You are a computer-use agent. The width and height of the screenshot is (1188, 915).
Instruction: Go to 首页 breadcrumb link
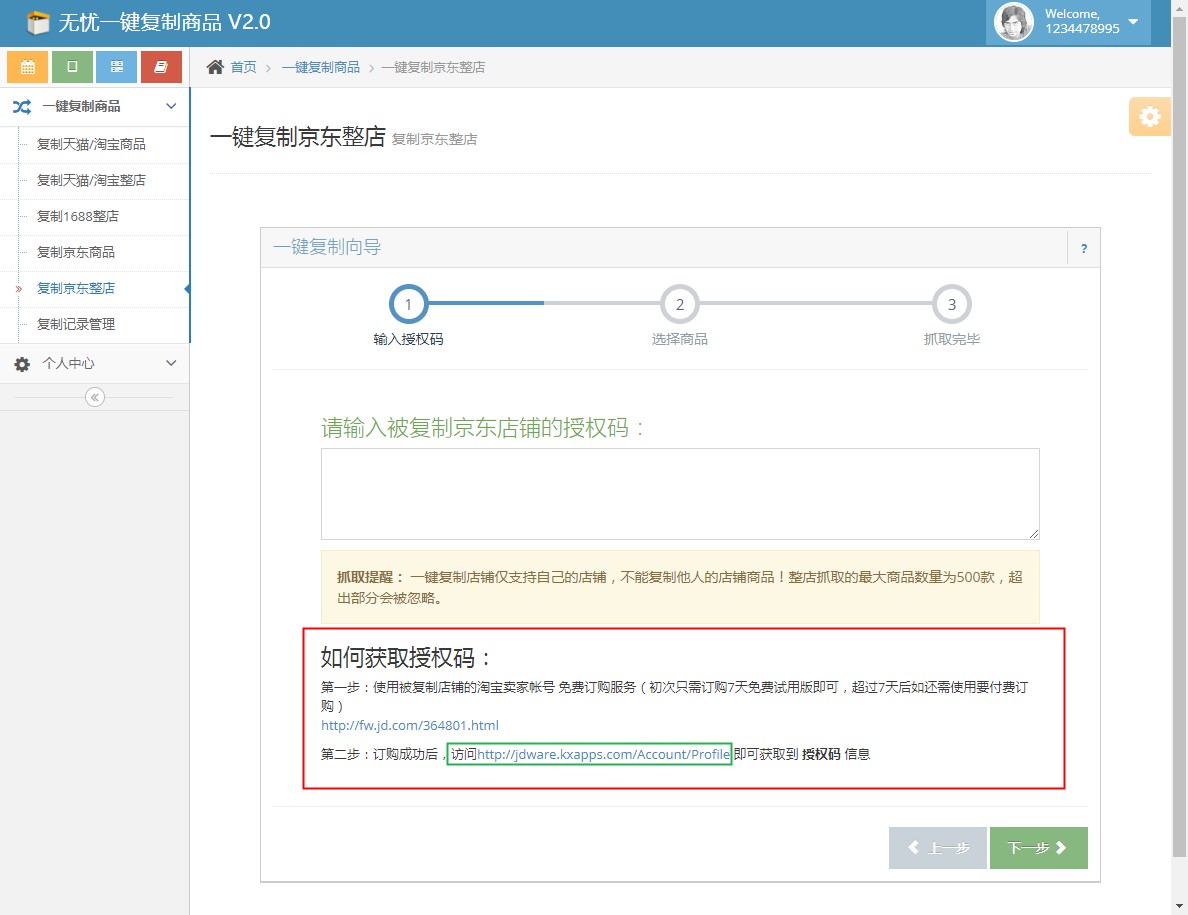[x=243, y=67]
